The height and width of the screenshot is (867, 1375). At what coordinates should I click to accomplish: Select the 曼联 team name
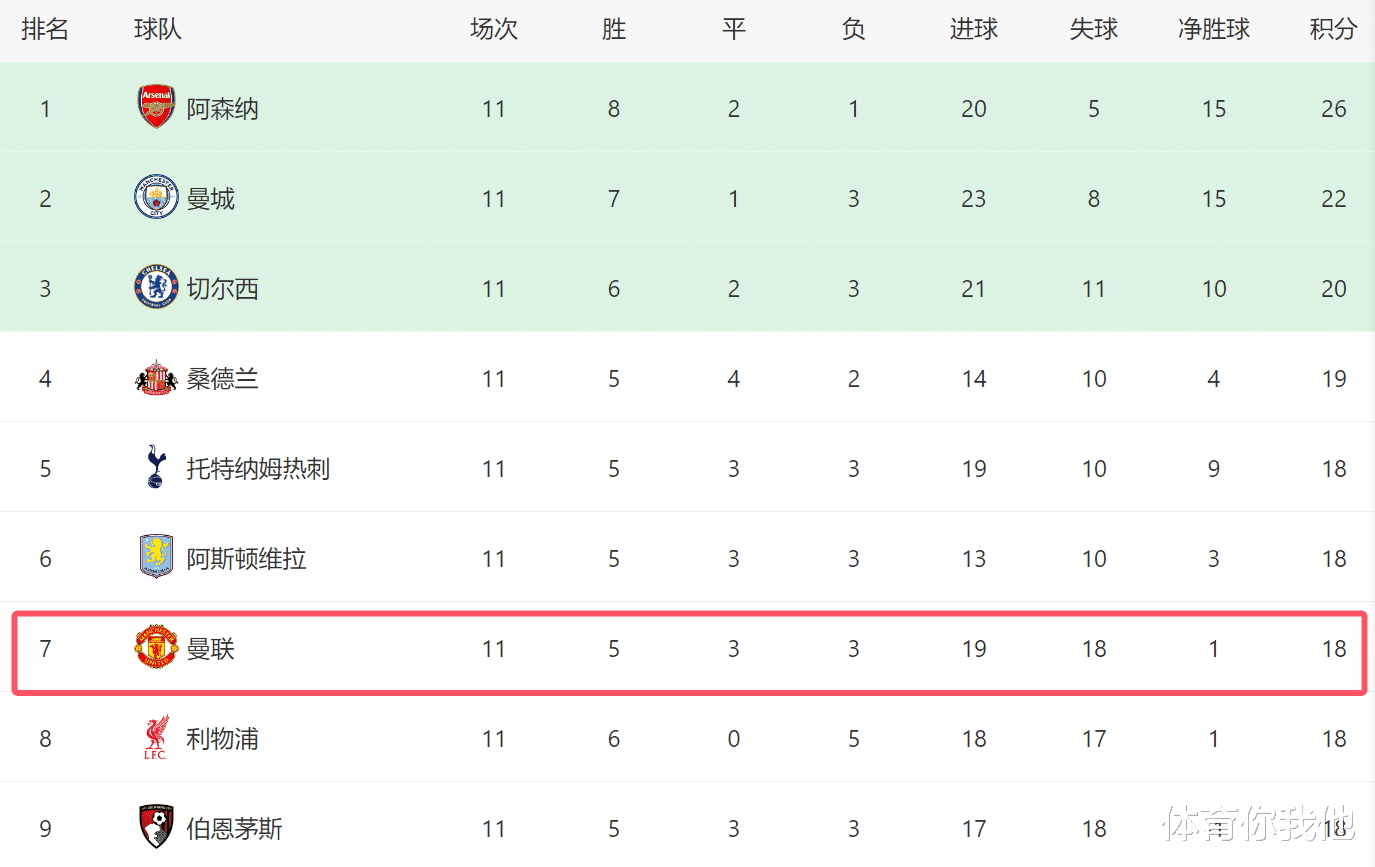(210, 648)
